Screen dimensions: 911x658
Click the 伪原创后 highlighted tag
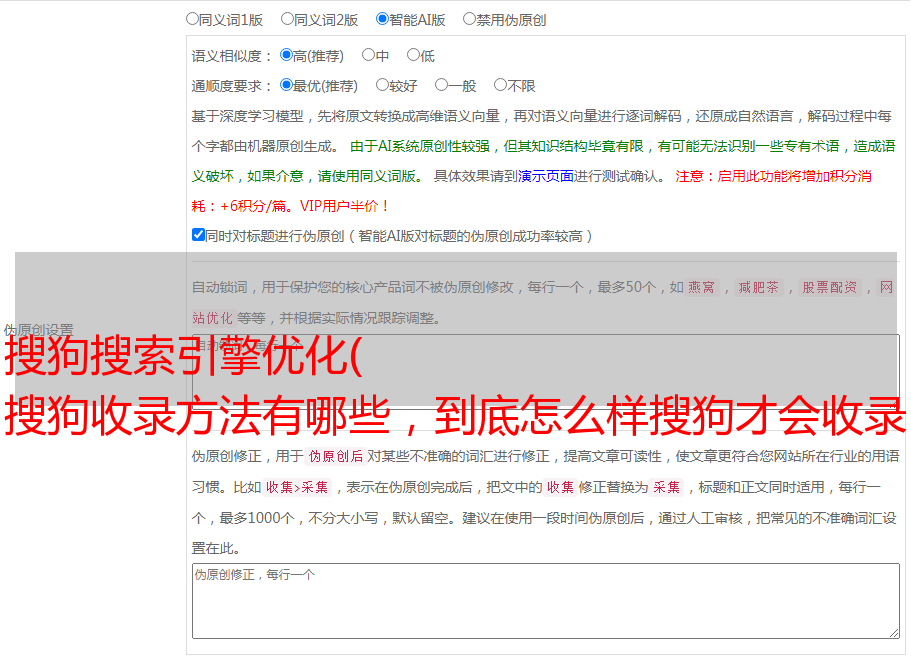pos(336,456)
